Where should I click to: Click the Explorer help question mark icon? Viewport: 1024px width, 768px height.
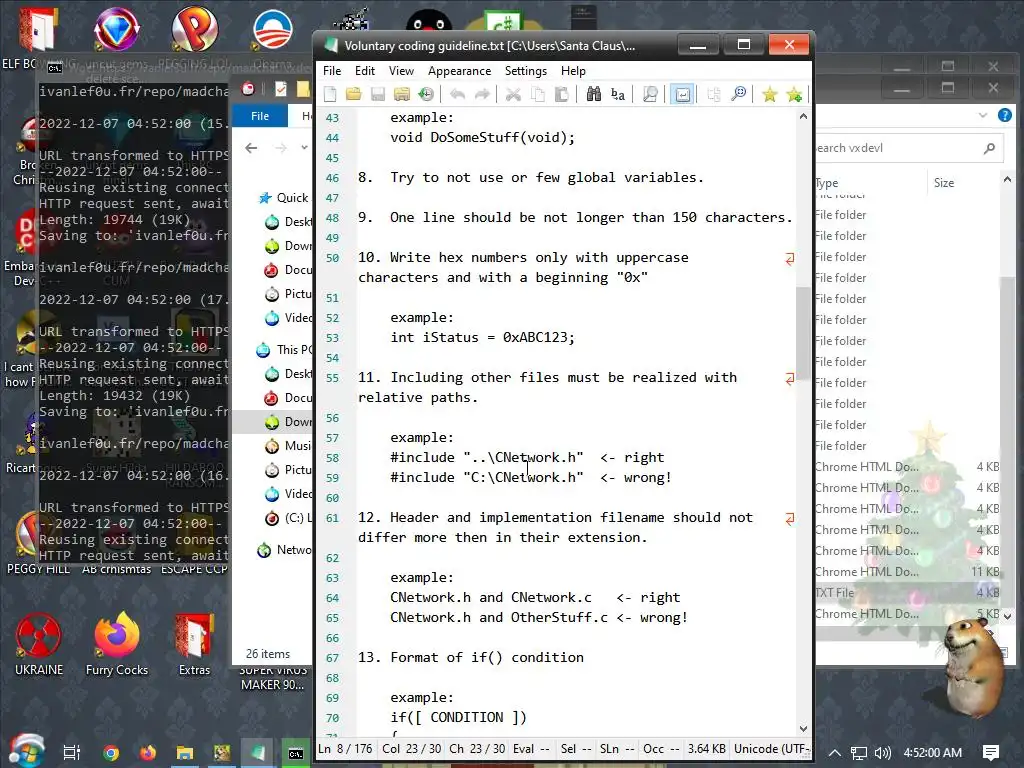pos(1005,116)
